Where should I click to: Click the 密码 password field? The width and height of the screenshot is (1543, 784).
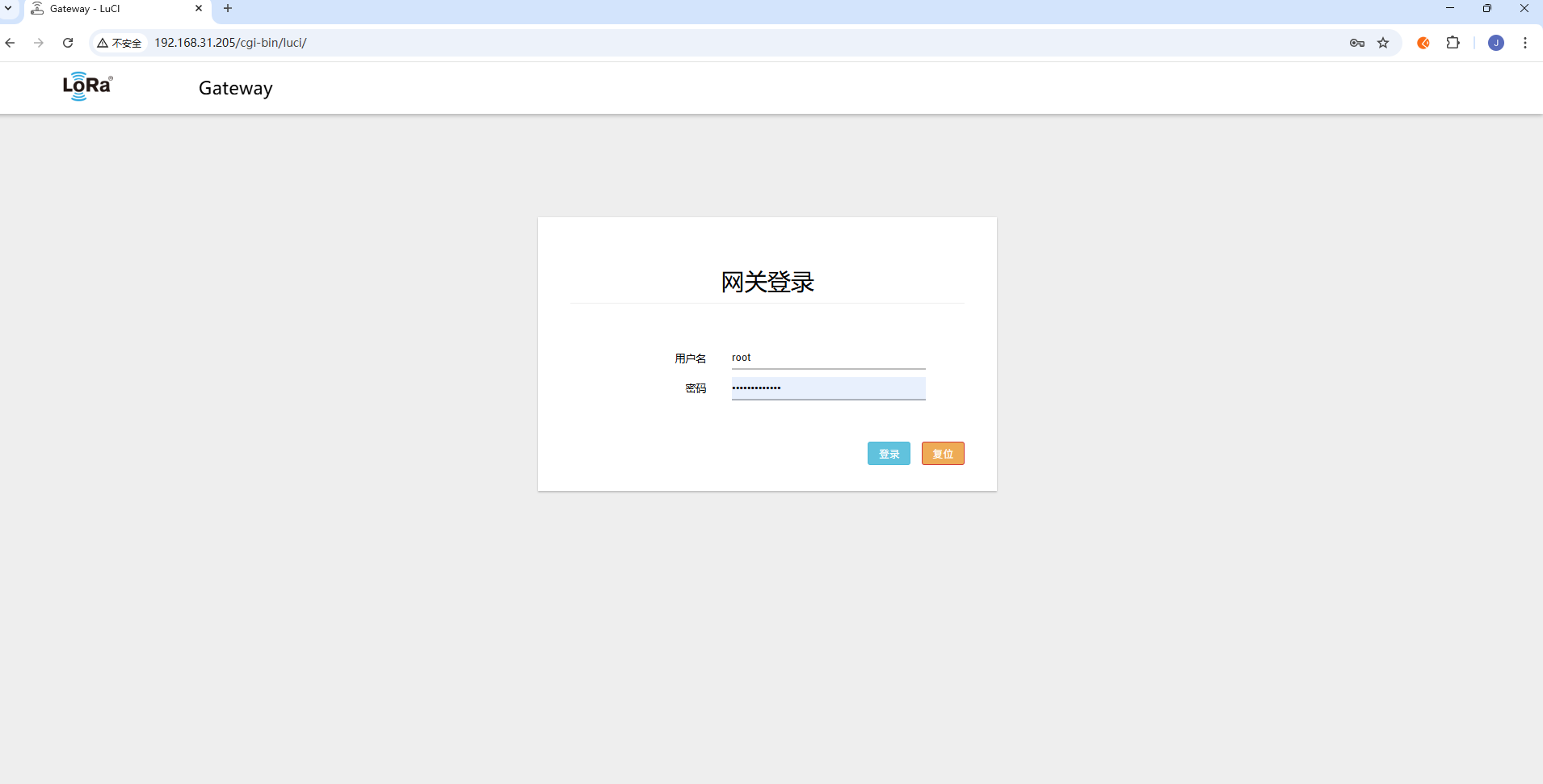tap(827, 388)
